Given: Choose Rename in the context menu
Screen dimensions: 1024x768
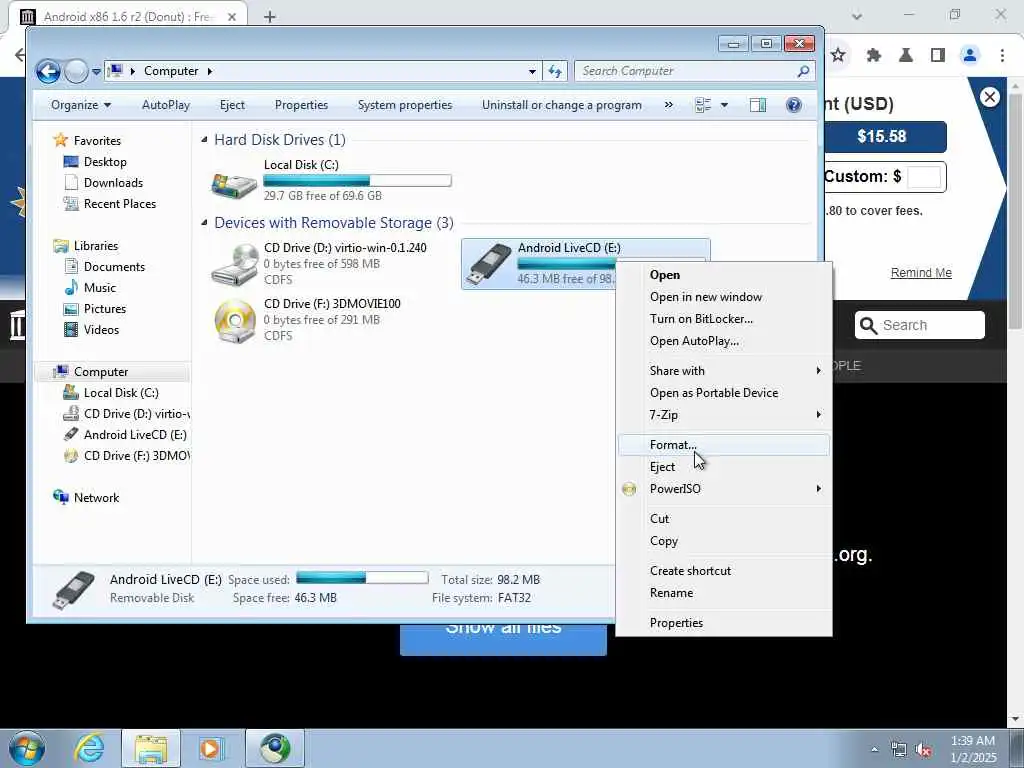Looking at the screenshot, I should pos(671,593).
